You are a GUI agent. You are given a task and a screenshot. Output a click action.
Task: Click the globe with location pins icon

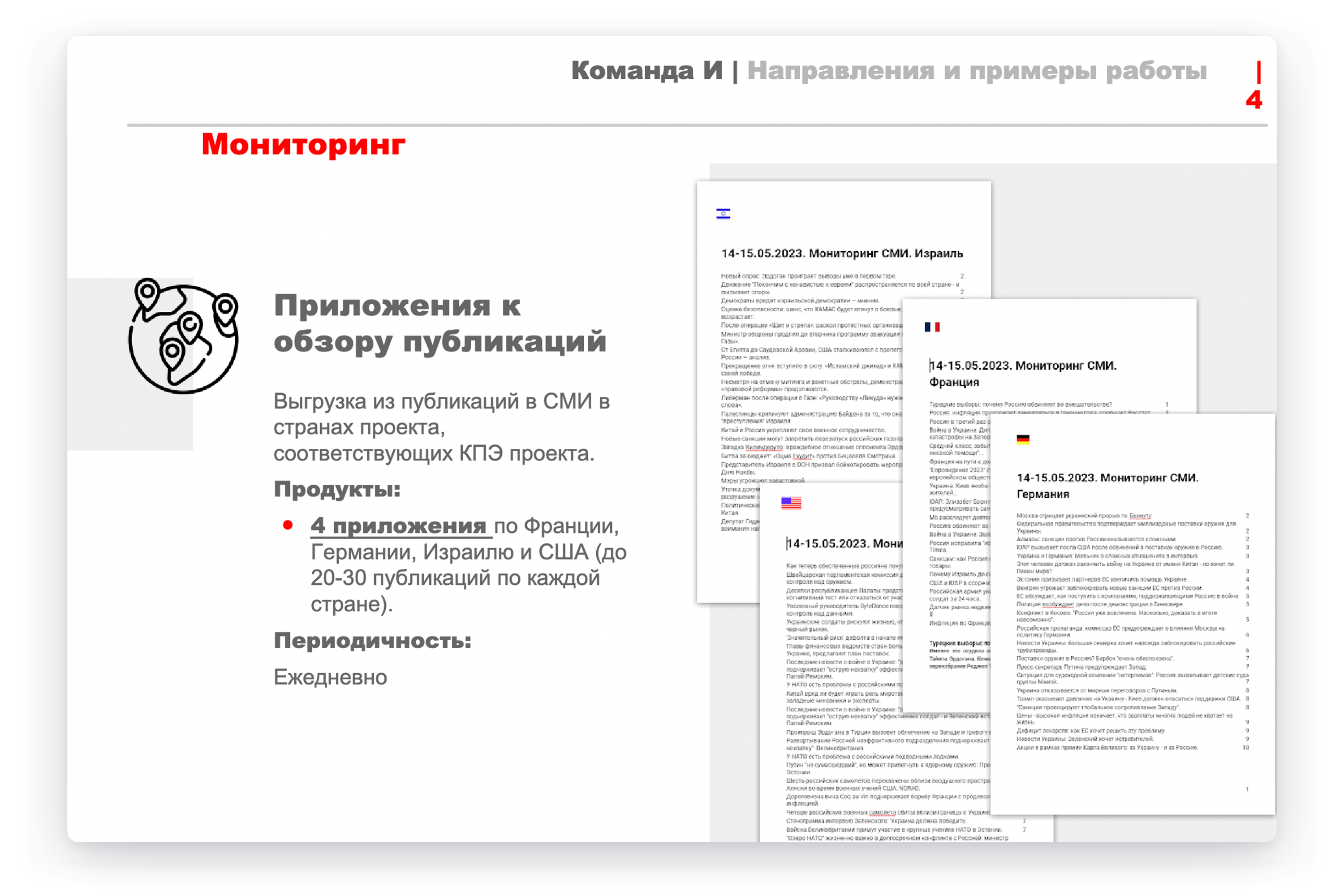[183, 336]
